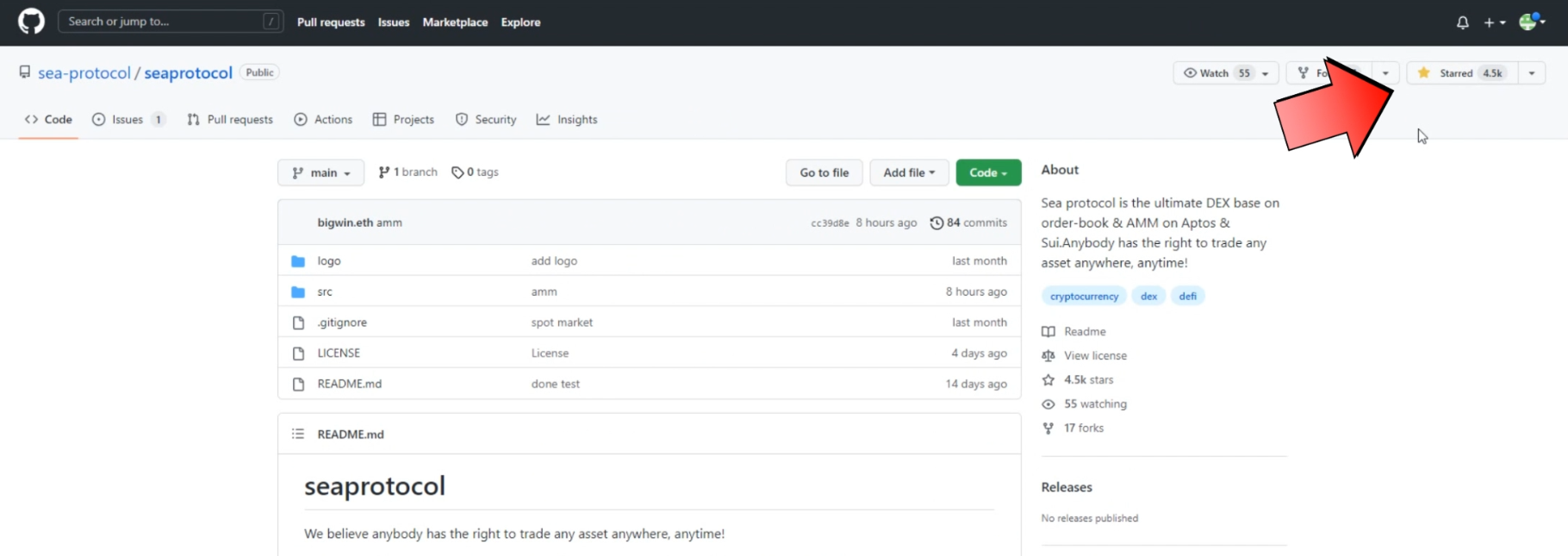This screenshot has width=1568, height=556.
Task: Toggle the Starred button to unstar
Action: pos(1461,73)
